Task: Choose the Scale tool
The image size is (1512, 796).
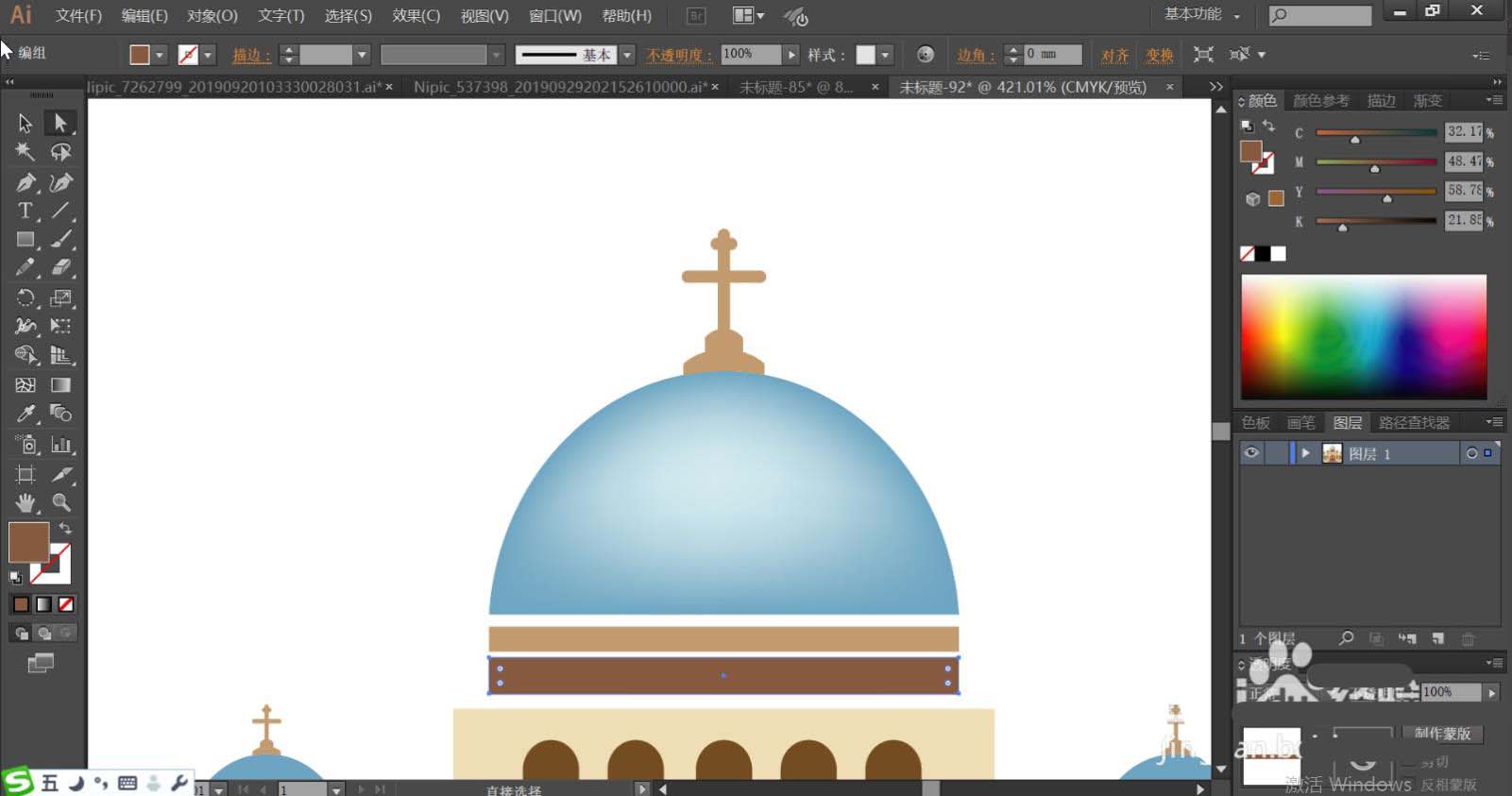Action: (60, 298)
